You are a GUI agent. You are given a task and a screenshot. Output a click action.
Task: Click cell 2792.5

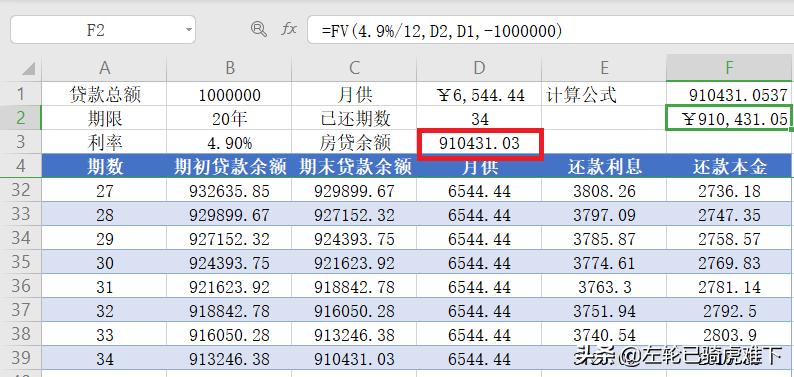tap(729, 311)
